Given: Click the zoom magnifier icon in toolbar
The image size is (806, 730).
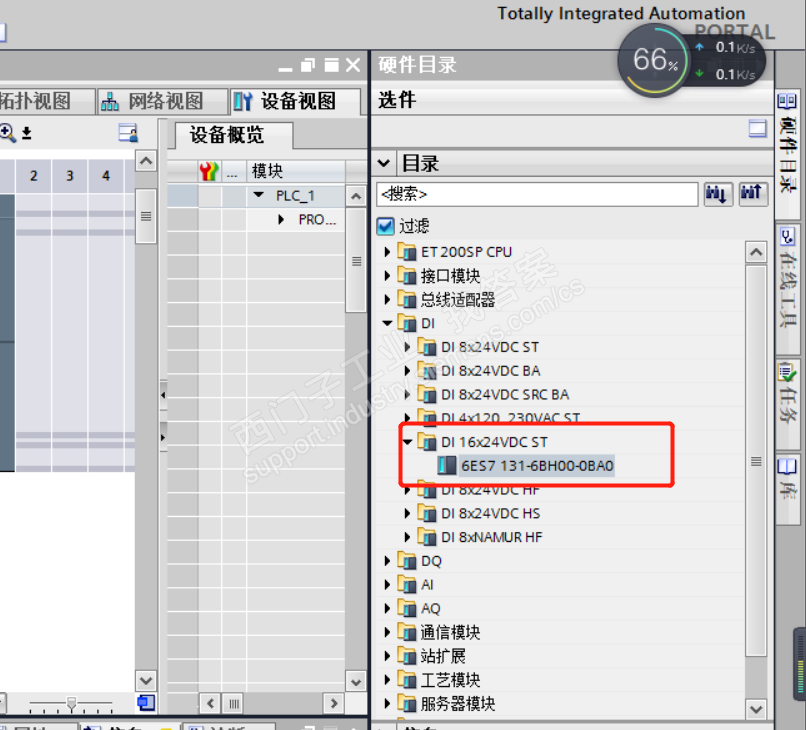Looking at the screenshot, I should (x=7, y=133).
